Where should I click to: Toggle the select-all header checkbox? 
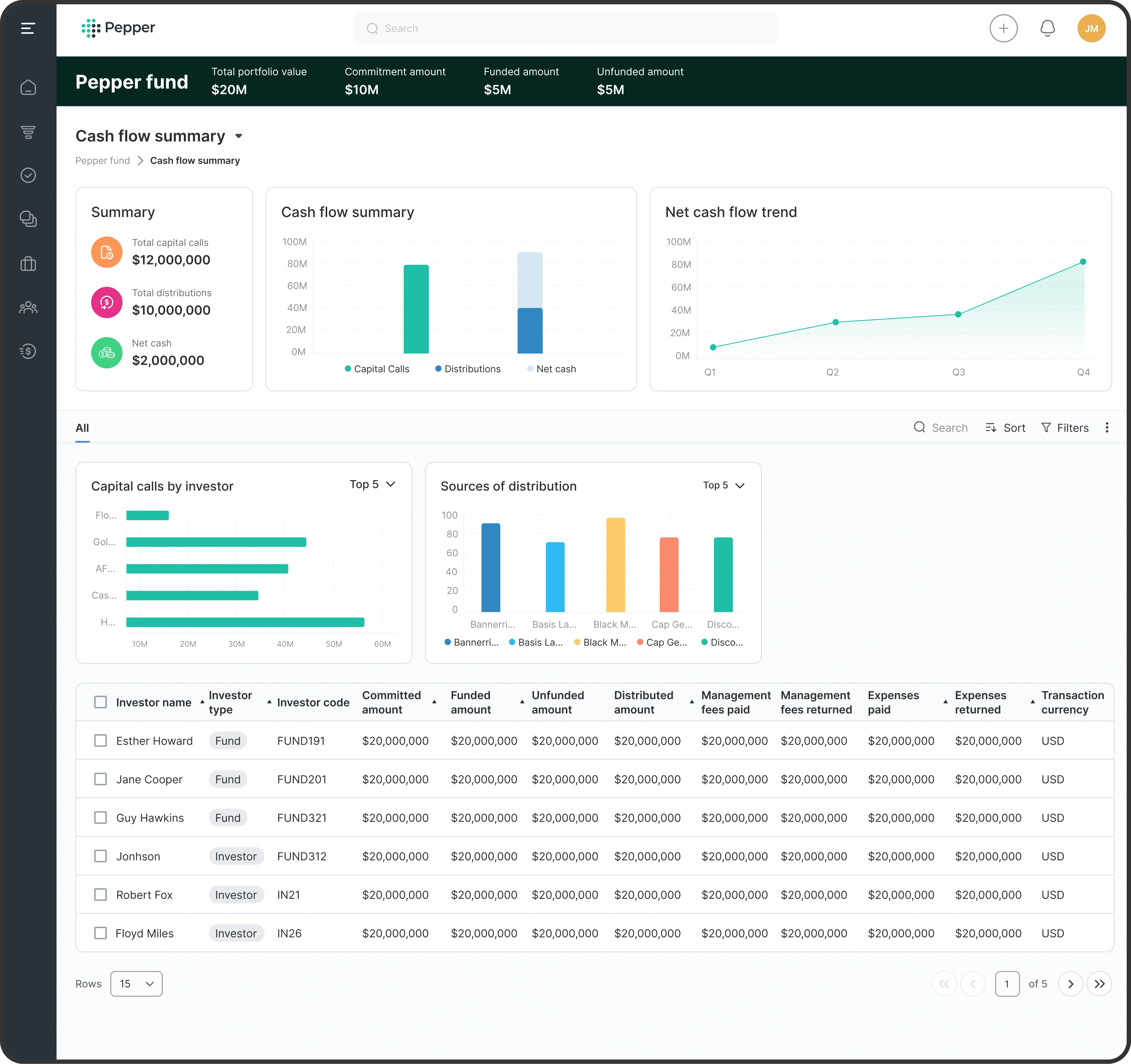tap(100, 702)
